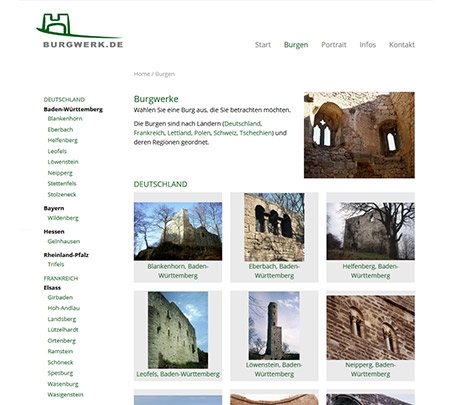Open Wildenberg under Bayern

tap(63, 218)
